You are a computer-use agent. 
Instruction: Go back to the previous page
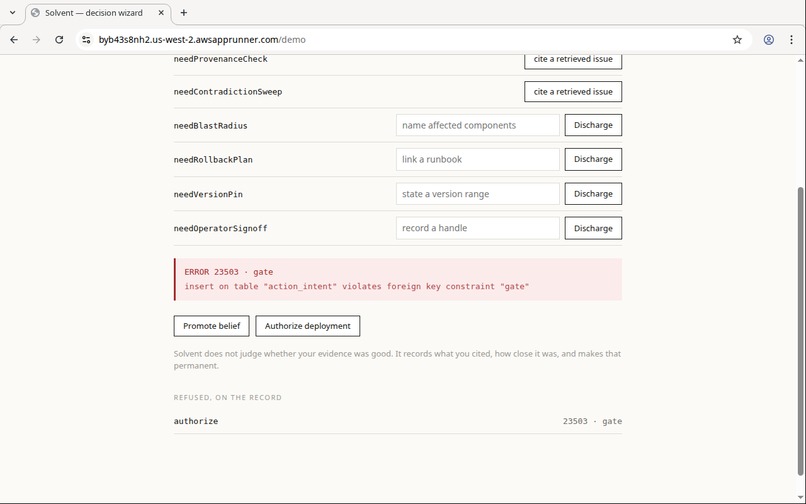click(14, 40)
